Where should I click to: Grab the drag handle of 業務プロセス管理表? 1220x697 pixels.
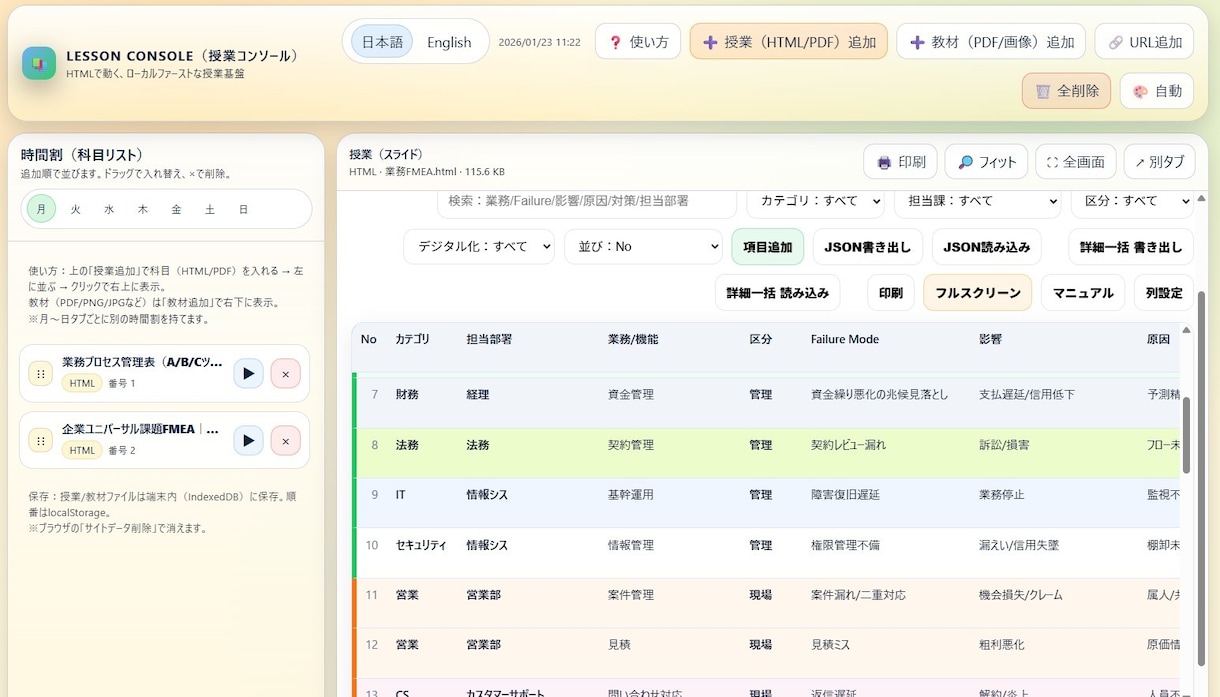click(x=41, y=373)
